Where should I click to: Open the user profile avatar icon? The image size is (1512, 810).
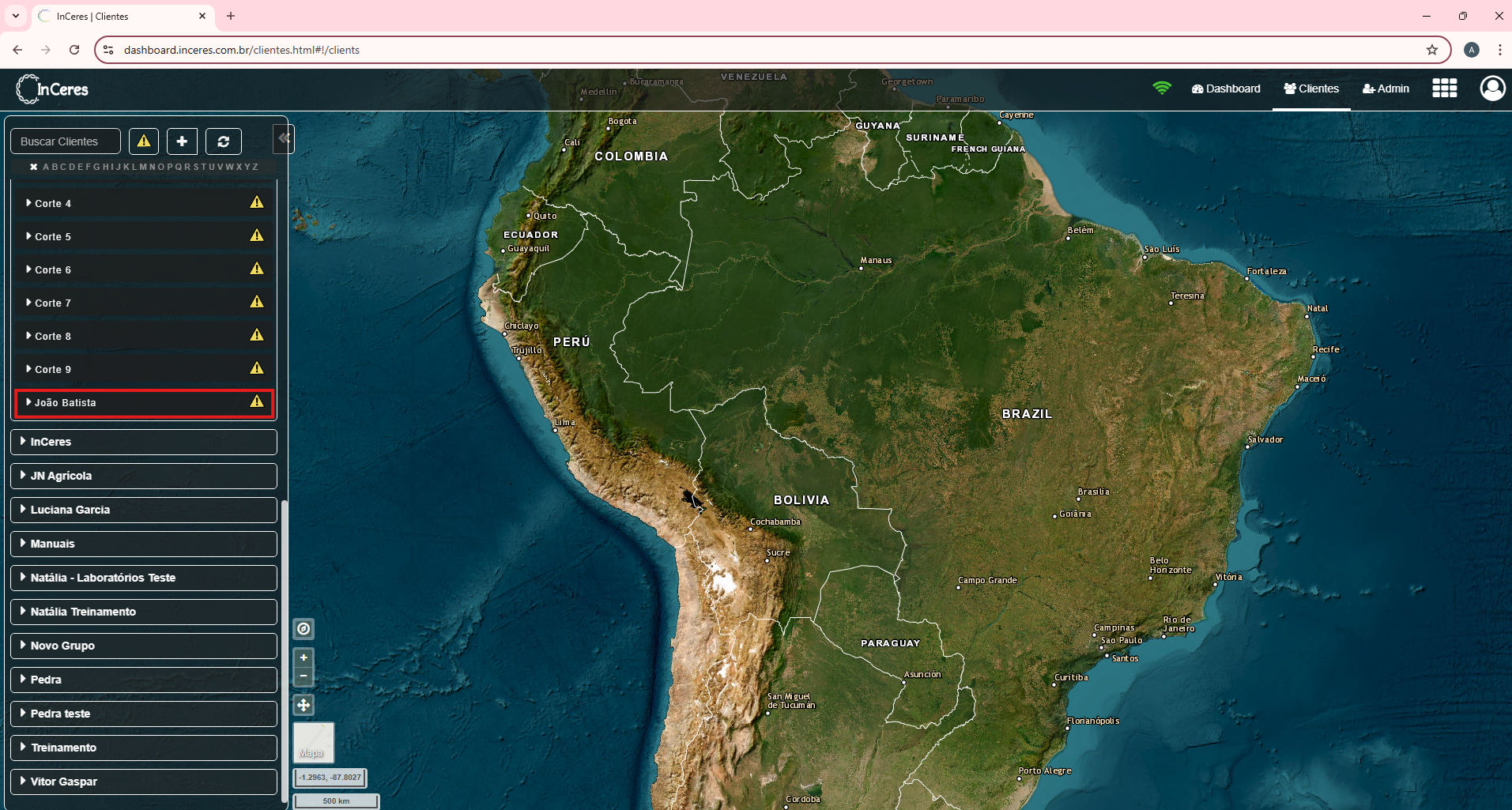[x=1492, y=89]
